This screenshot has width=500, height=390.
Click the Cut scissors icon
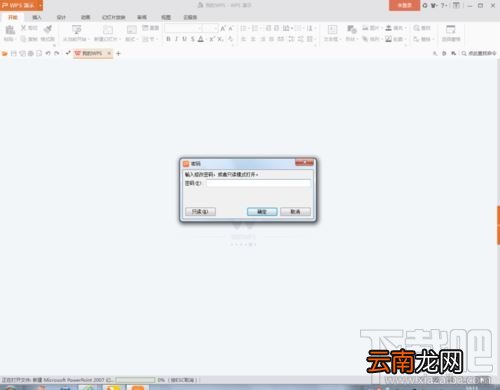(23, 28)
